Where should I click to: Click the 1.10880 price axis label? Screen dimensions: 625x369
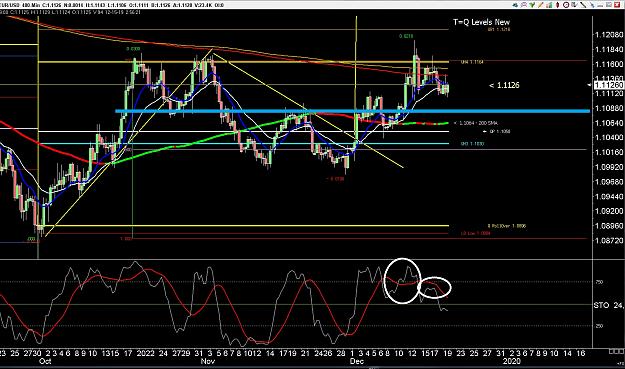609,108
